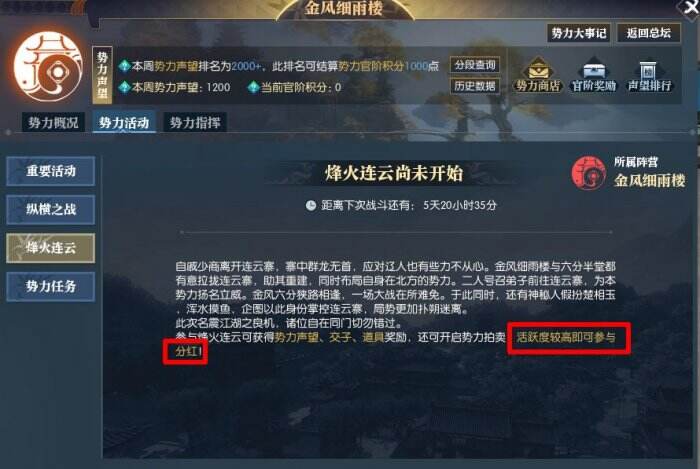Click the 历史数据 button

(x=475, y=86)
